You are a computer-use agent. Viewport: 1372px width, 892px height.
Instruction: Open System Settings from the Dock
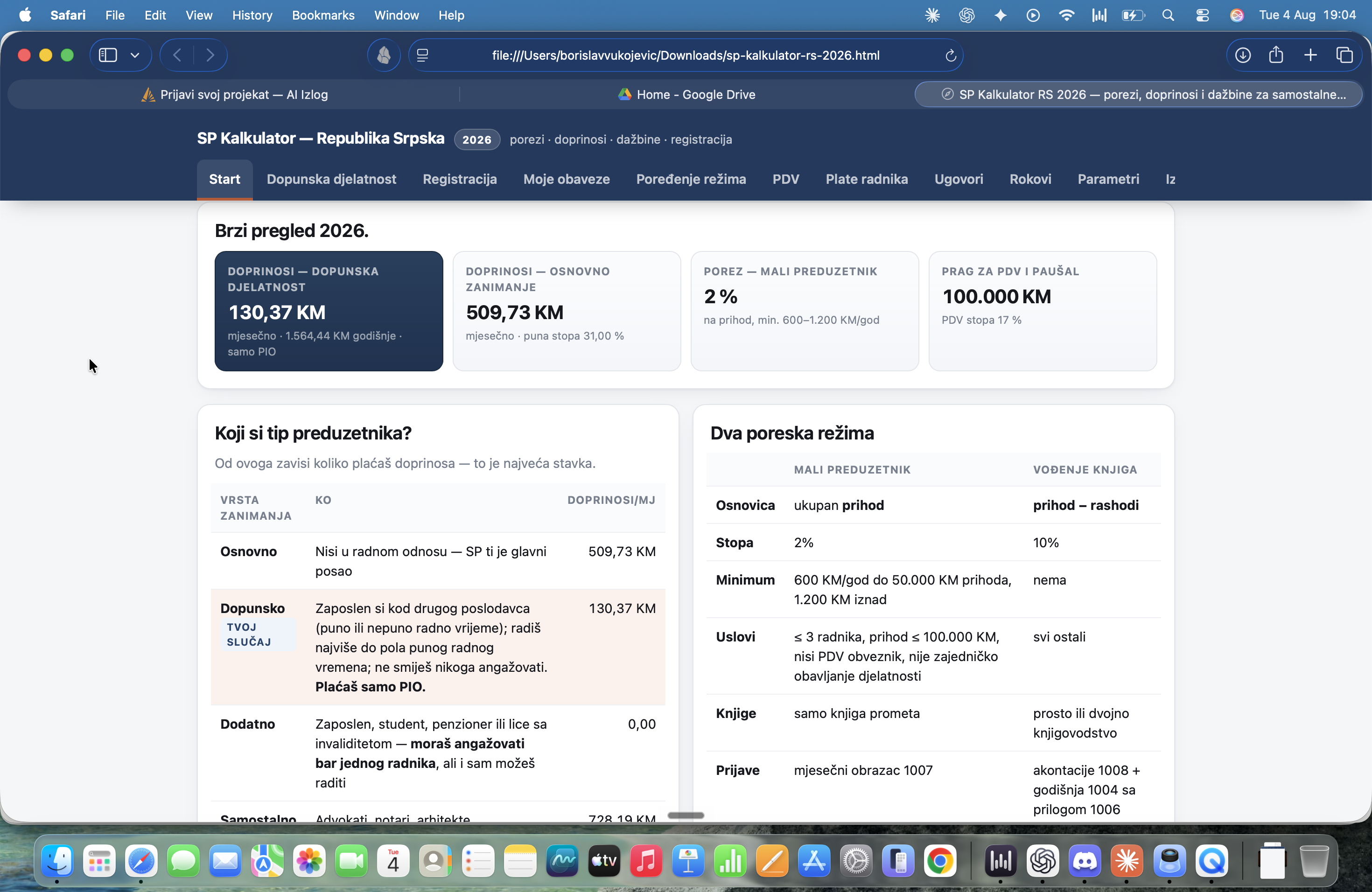(x=856, y=861)
